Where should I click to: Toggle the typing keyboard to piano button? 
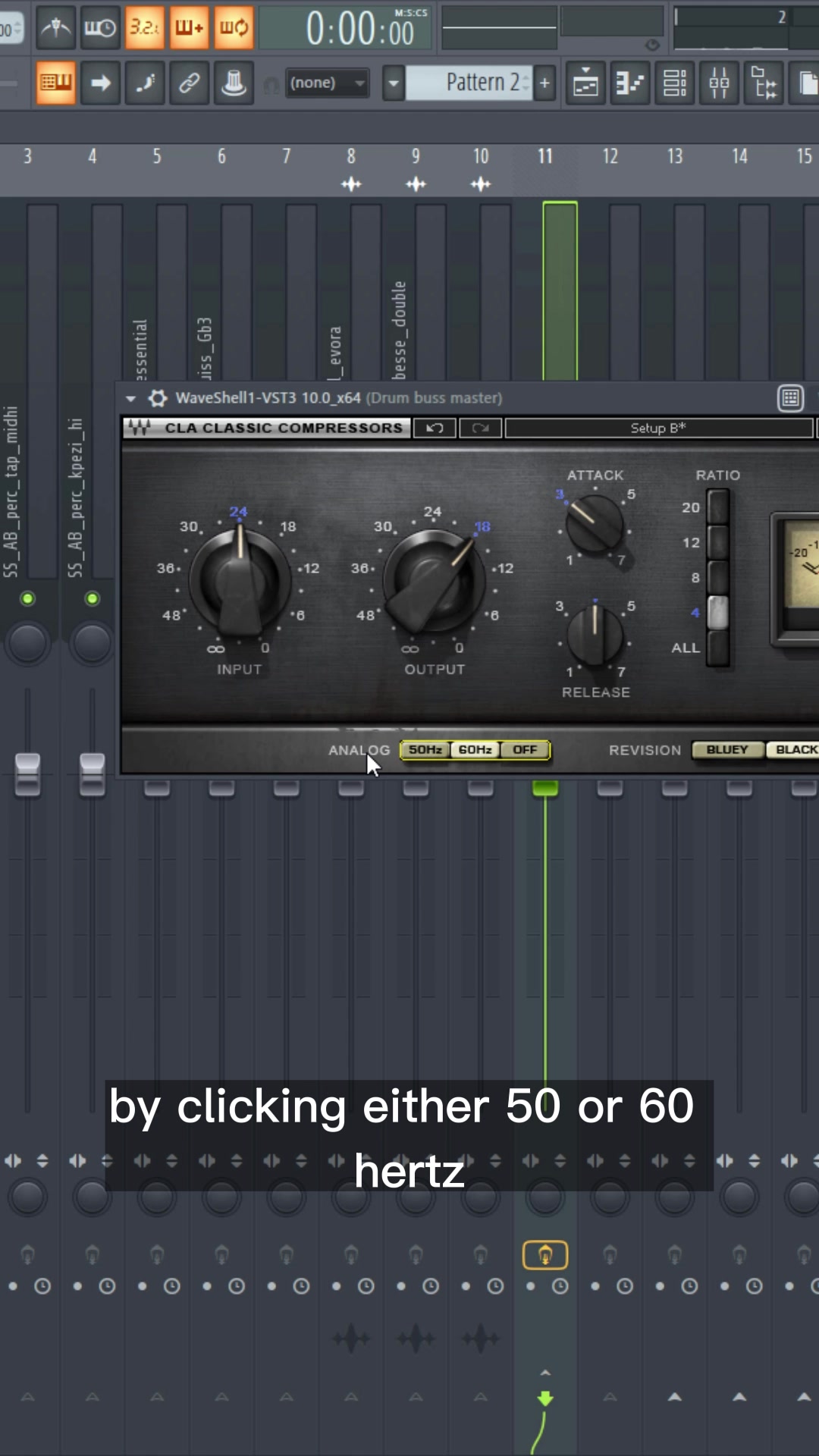[56, 83]
